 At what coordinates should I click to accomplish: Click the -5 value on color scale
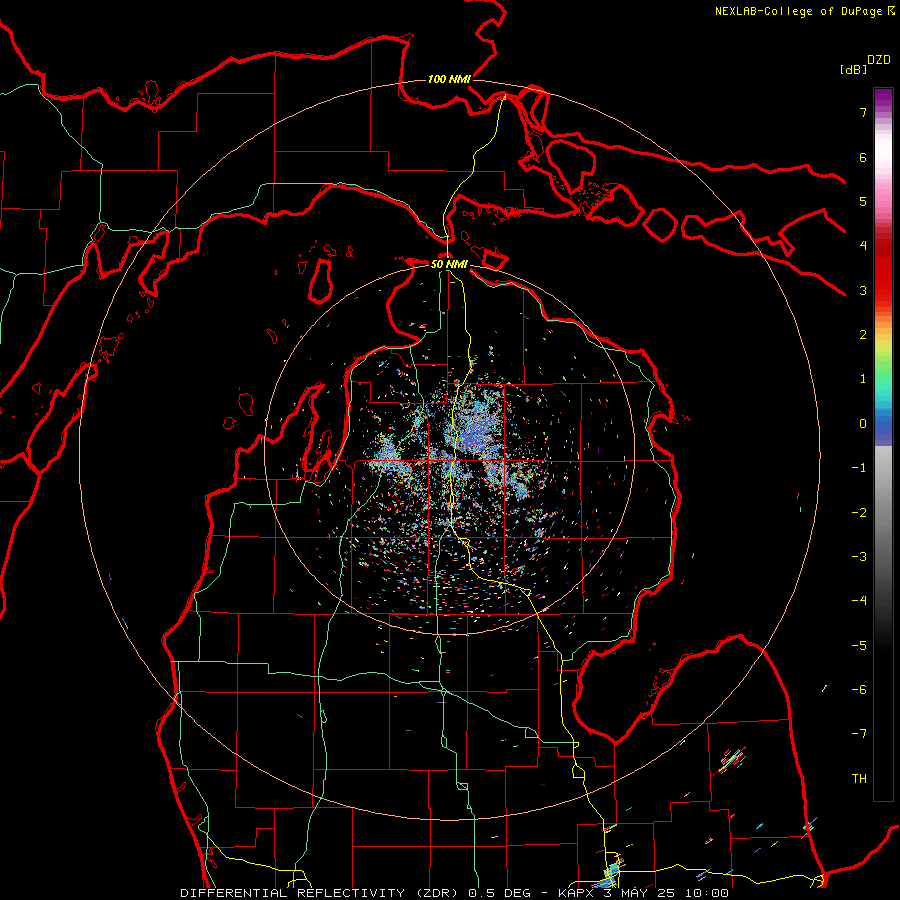[859, 646]
